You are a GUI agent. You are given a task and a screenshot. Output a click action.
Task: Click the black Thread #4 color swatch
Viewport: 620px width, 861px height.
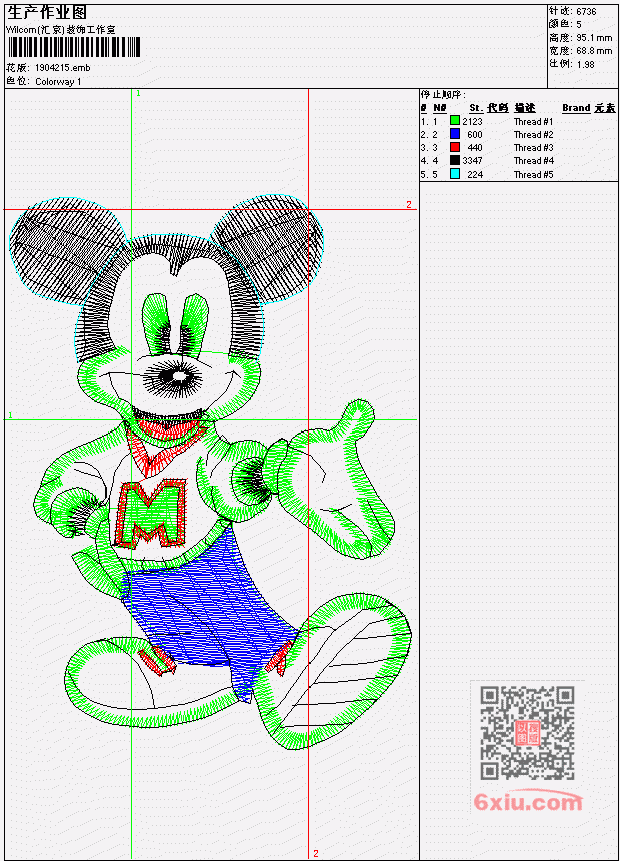[455, 160]
